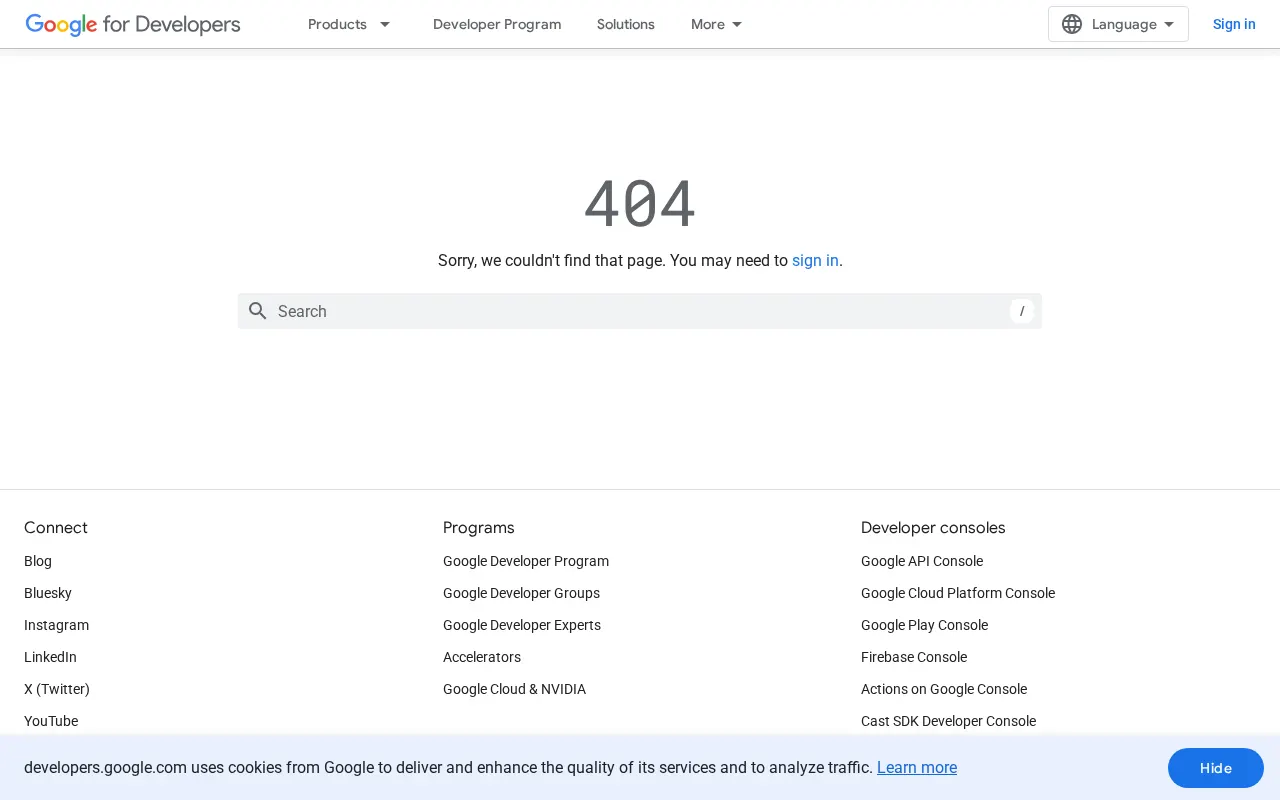Open Cast SDK Developer Console link
The width and height of the screenshot is (1280, 800).
point(948,721)
